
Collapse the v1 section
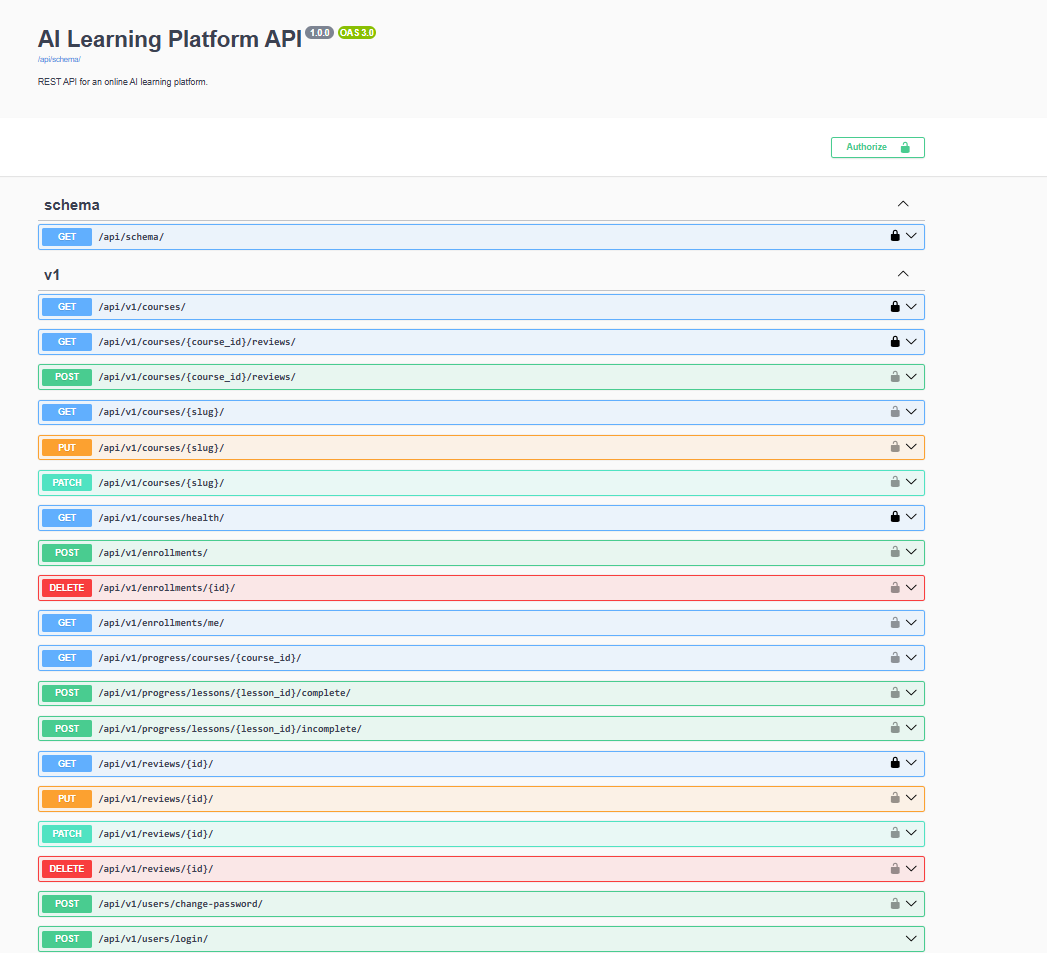coord(903,274)
